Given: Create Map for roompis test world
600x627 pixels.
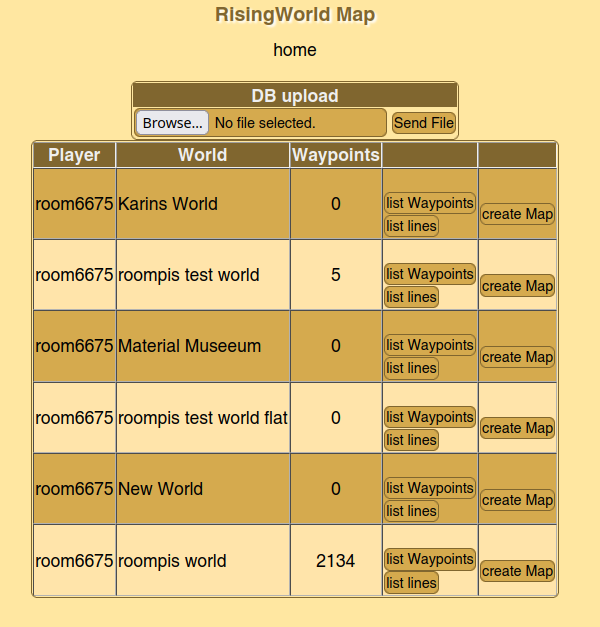Looking at the screenshot, I should click(517, 286).
